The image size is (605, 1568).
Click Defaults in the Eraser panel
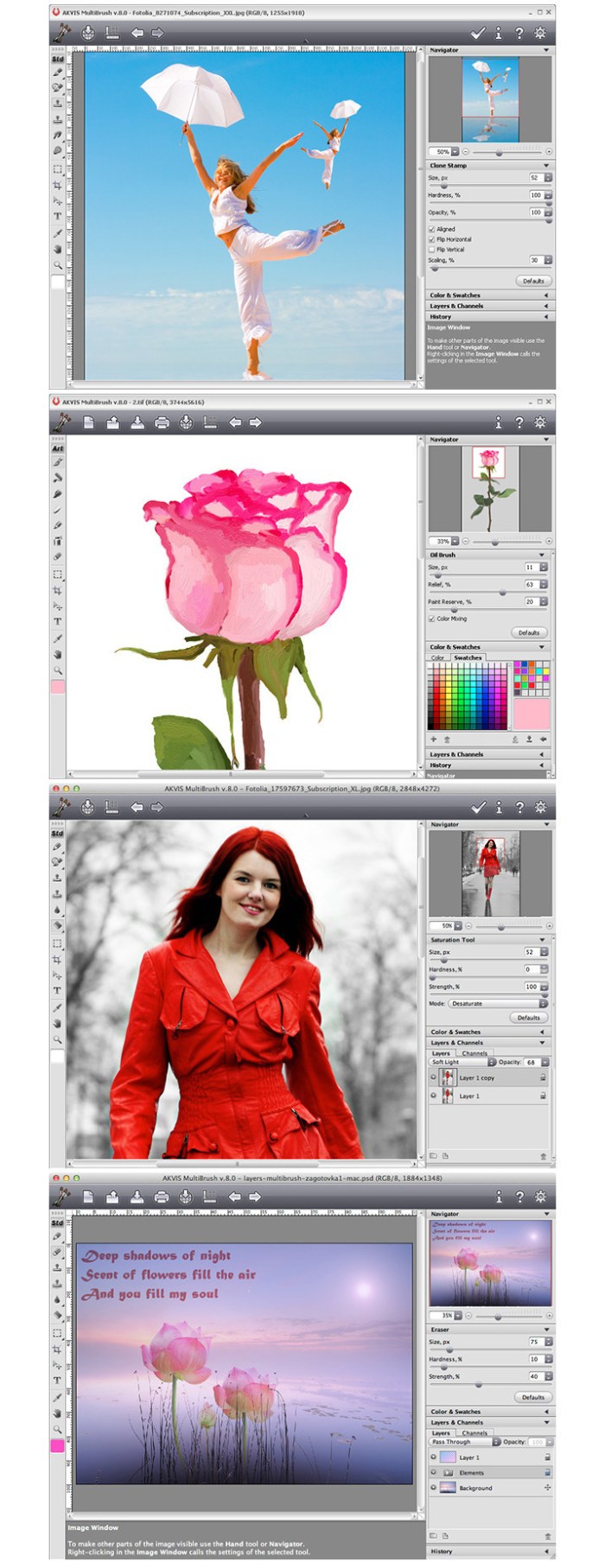coord(533,1397)
